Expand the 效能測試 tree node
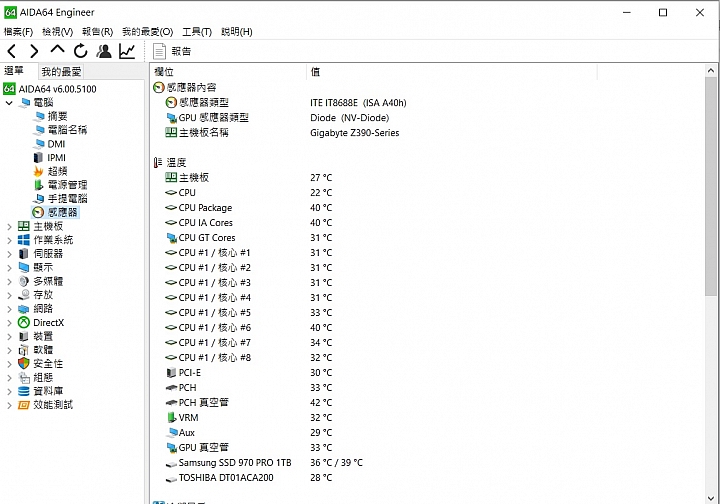 point(9,405)
